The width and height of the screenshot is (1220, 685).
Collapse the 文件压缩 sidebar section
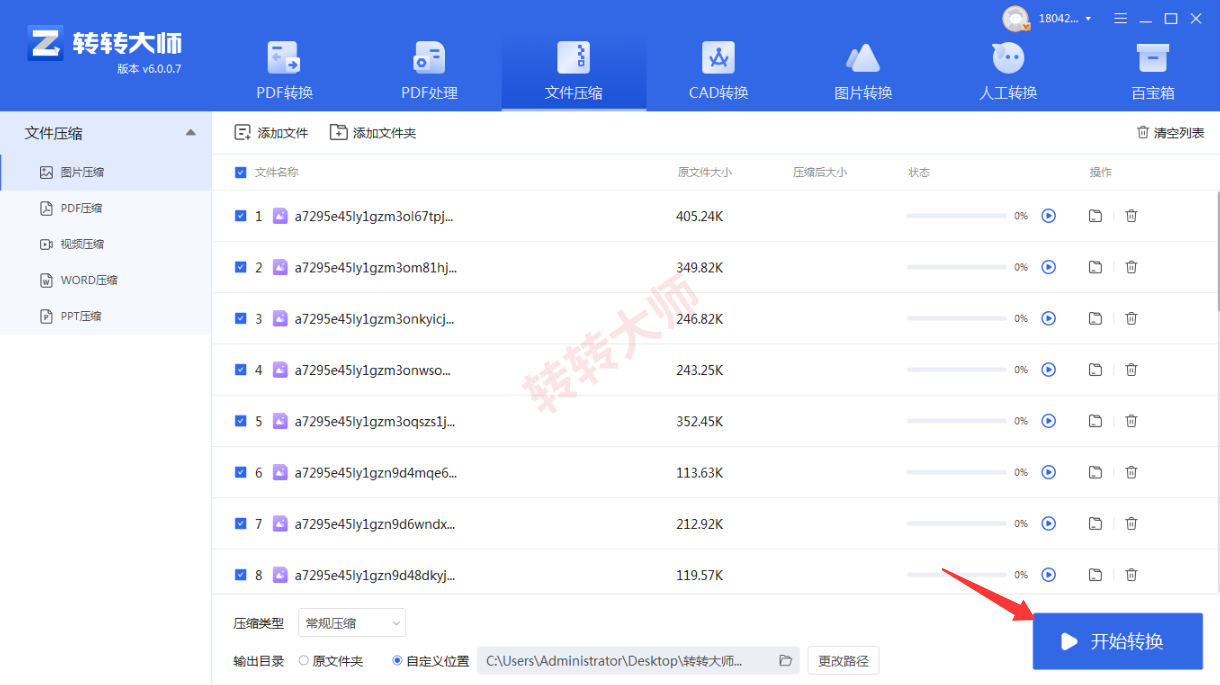191,133
